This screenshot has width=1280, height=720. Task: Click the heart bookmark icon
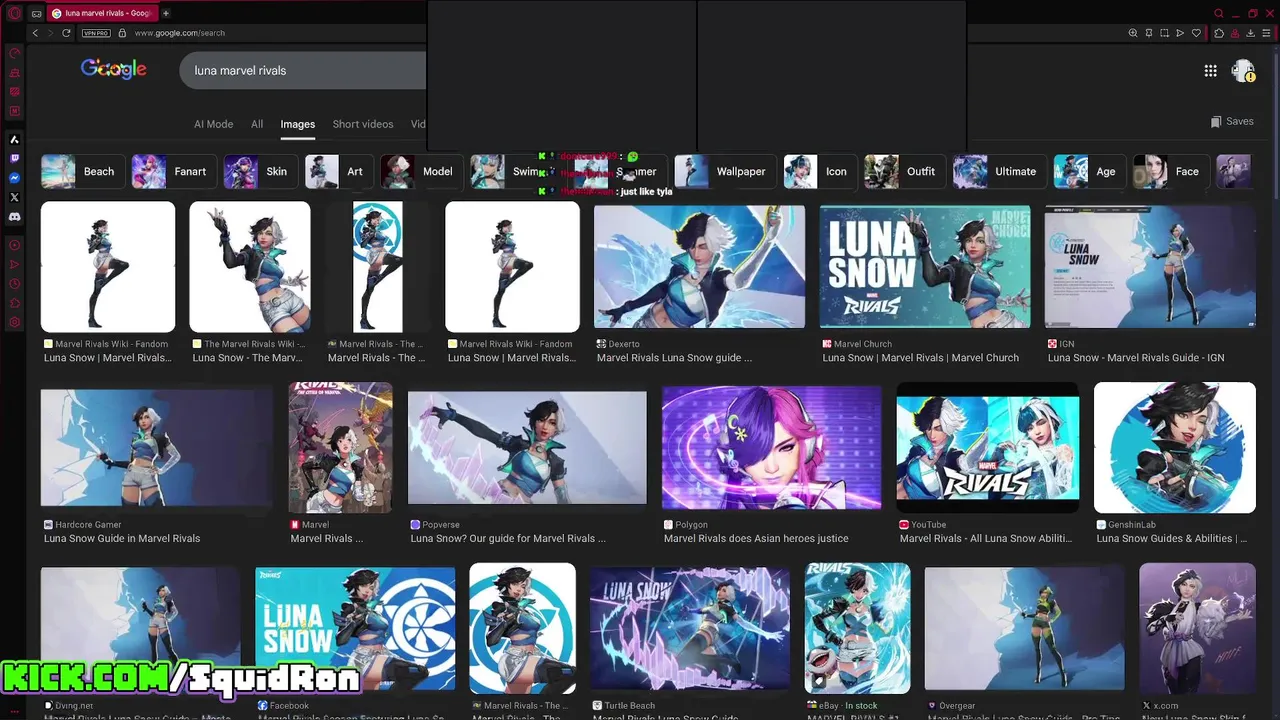(x=1196, y=33)
